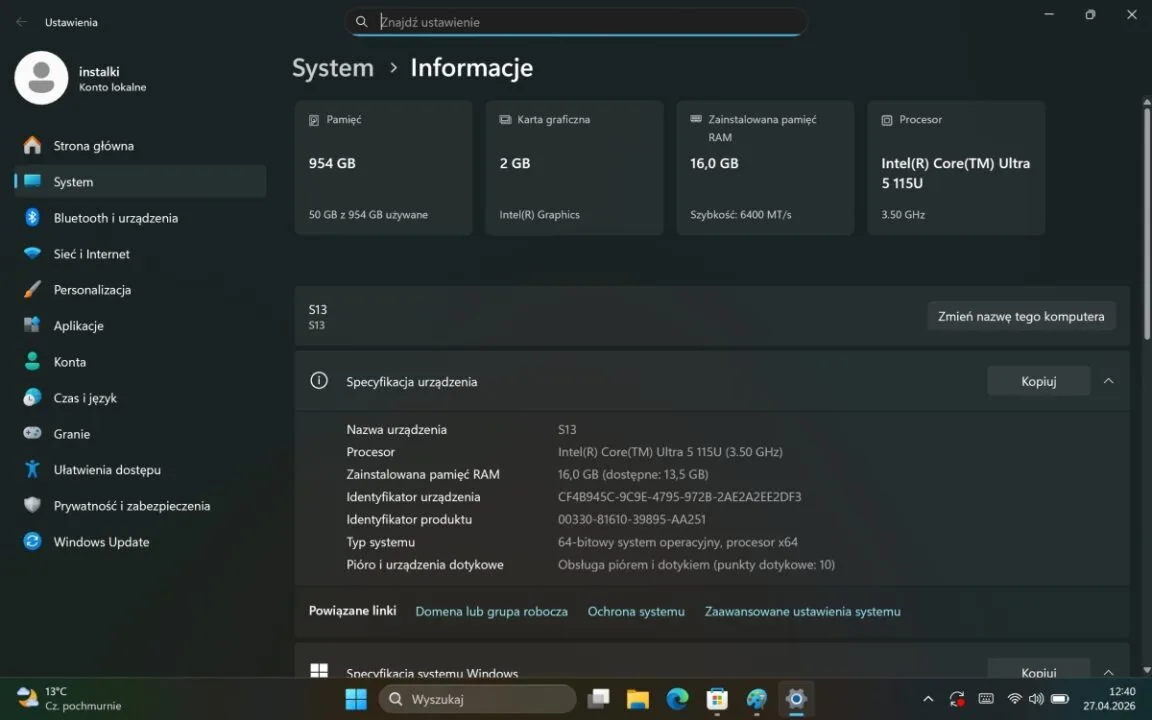This screenshot has height=720, width=1152.
Task: Go to Ułatwienia dostępu settings
Action: [106, 470]
